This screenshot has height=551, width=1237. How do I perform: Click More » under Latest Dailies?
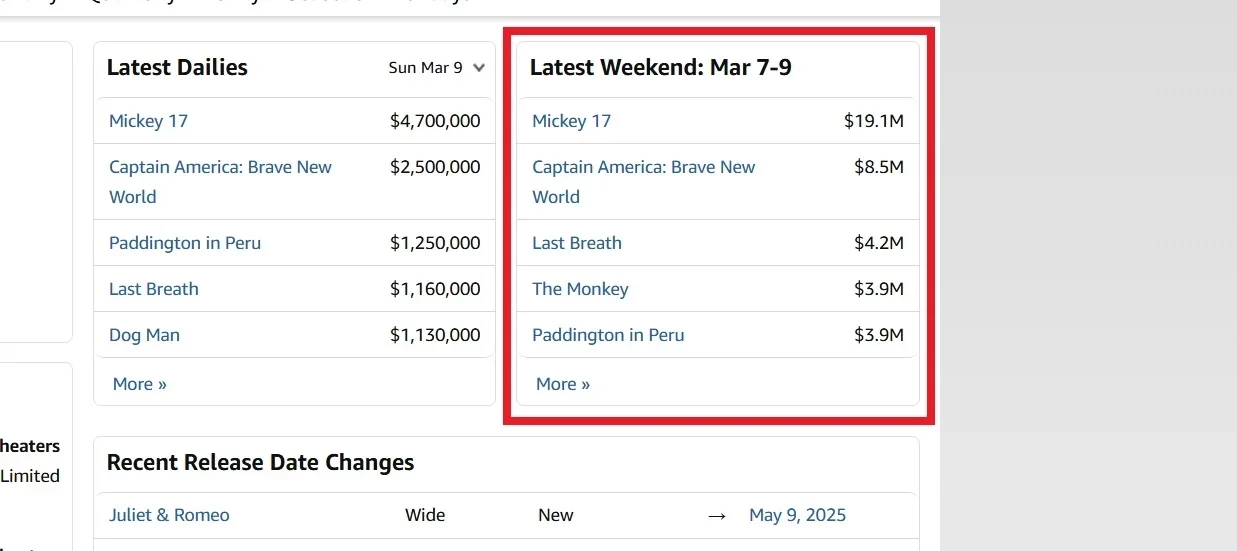[x=140, y=384]
